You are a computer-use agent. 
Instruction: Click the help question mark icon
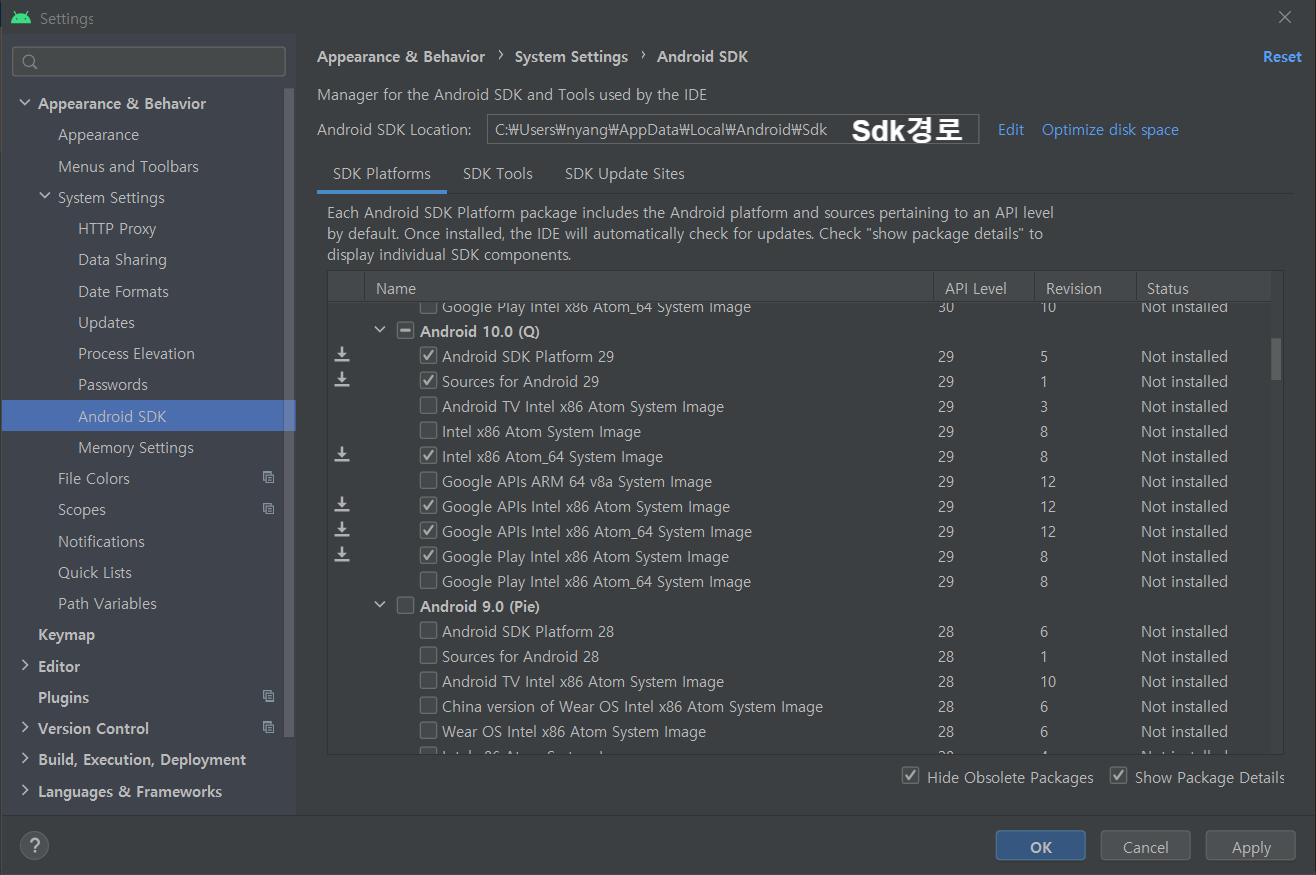coord(34,845)
